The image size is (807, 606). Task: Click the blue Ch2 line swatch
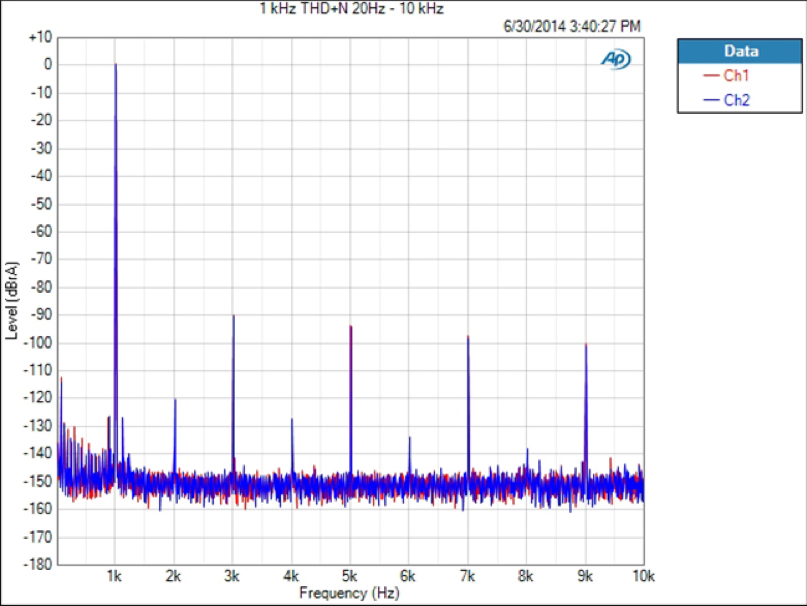coord(711,100)
